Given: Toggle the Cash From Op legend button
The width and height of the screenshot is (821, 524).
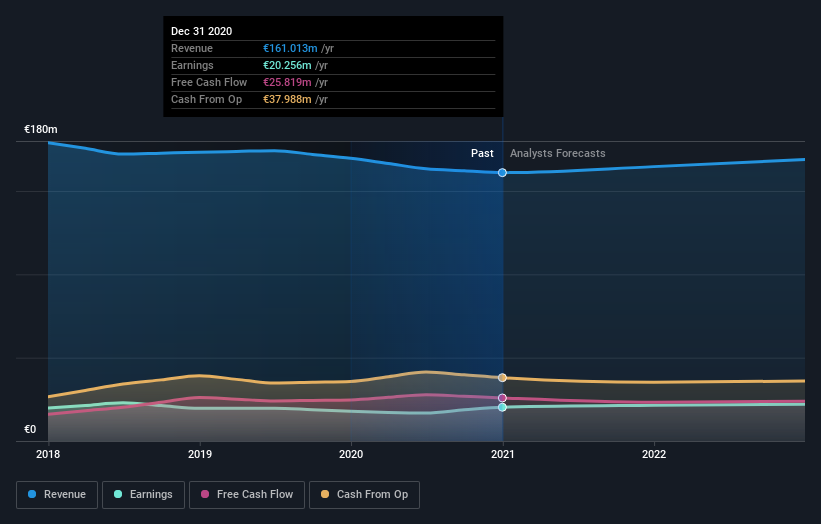Looking at the screenshot, I should 364,495.
